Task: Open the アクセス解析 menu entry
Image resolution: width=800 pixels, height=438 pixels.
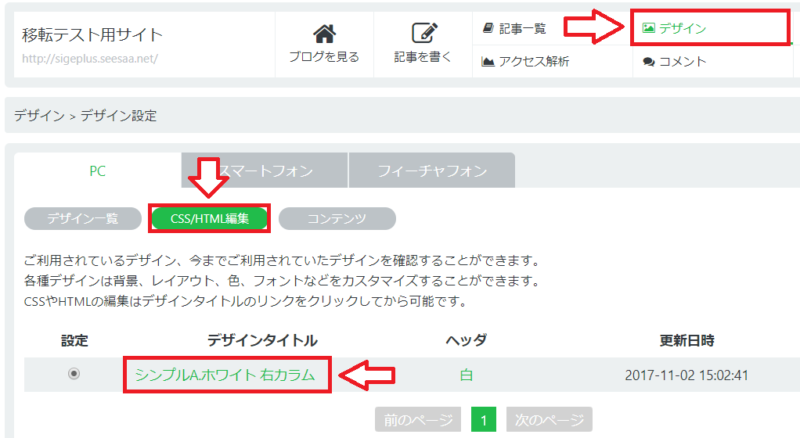Action: tap(534, 62)
